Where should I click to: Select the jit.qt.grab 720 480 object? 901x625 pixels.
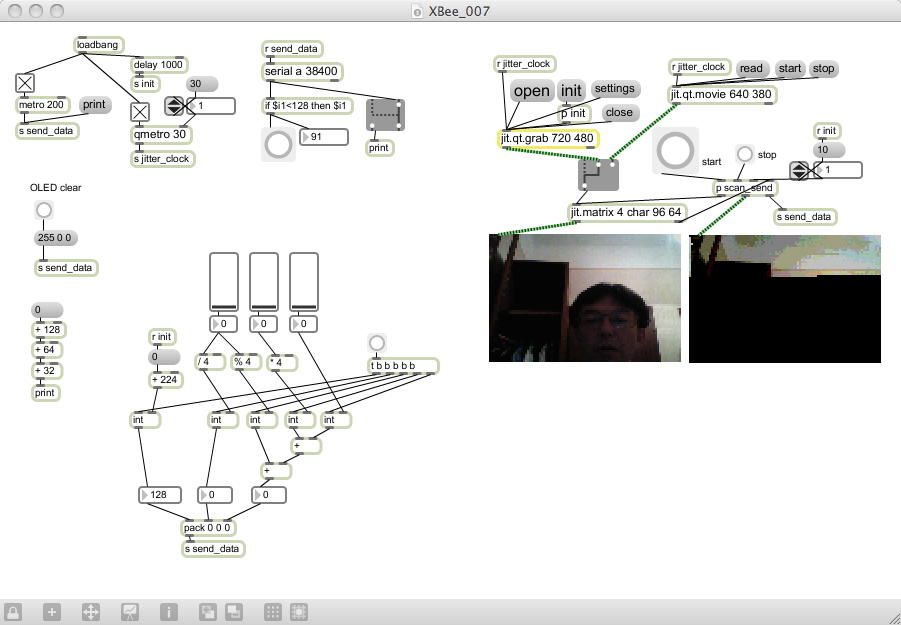[x=548, y=139]
